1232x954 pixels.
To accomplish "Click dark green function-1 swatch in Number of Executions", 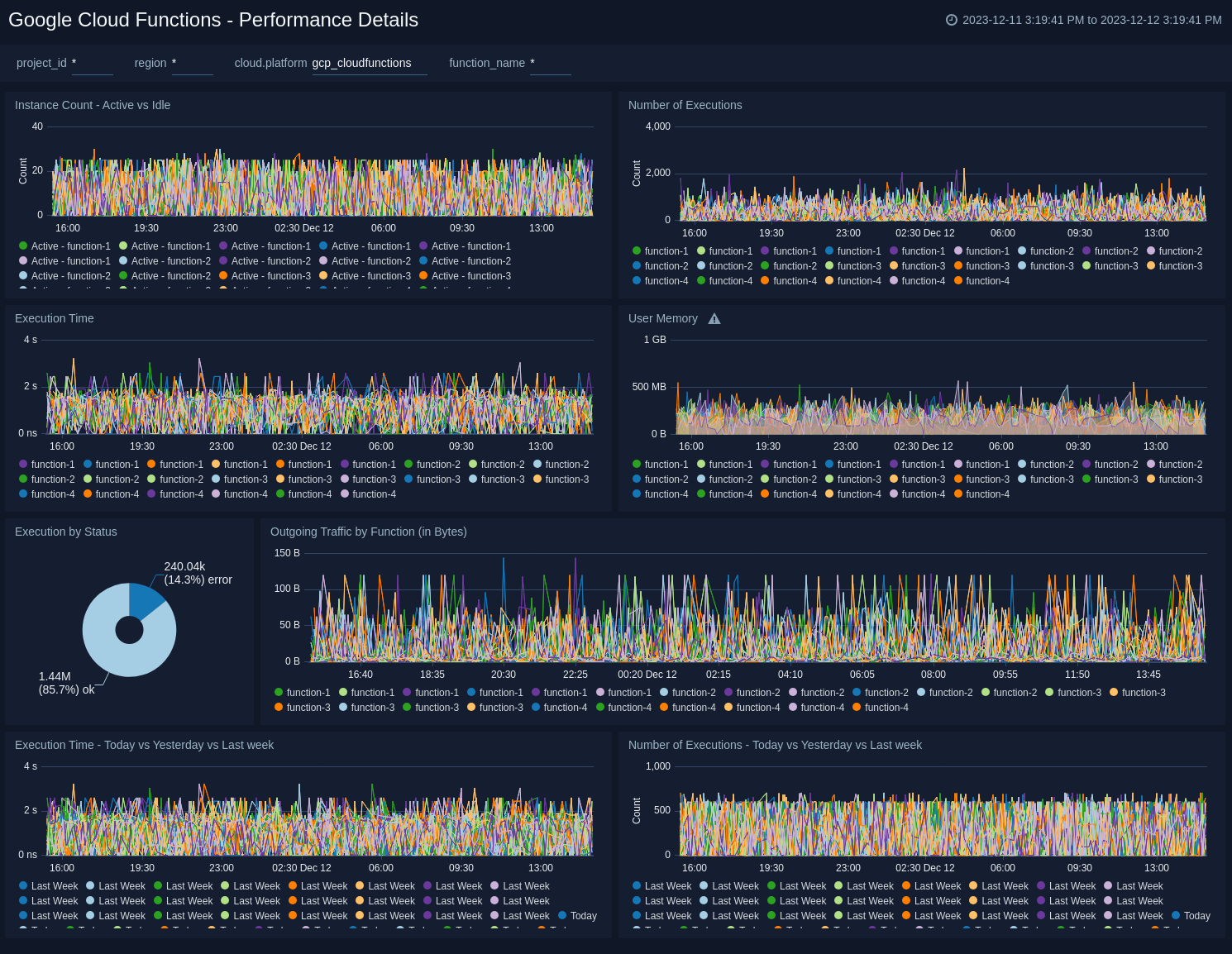I will coord(637,251).
